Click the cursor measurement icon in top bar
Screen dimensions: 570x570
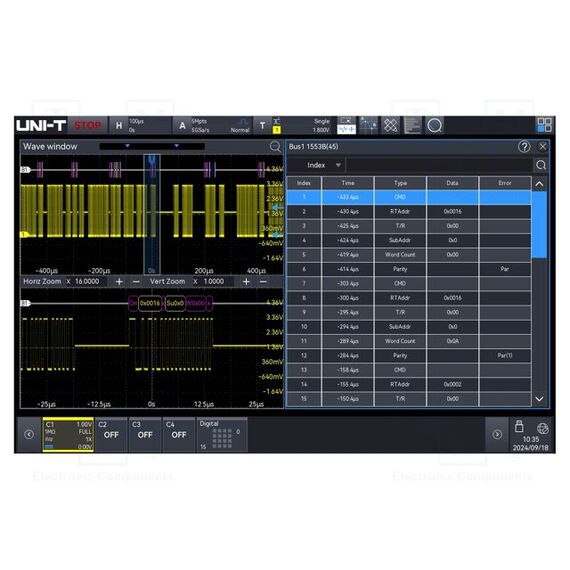click(x=368, y=126)
